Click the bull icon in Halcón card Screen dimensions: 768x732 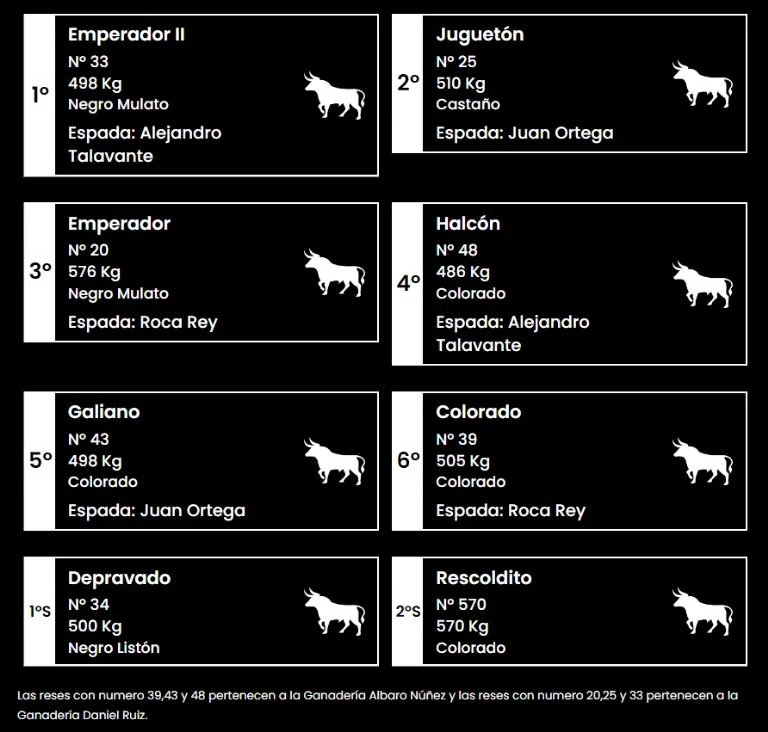pos(702,284)
